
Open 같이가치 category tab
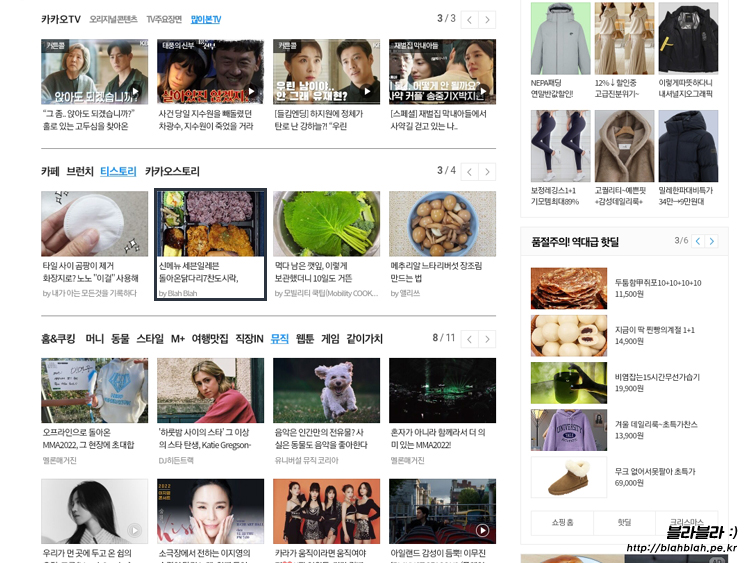364,339
